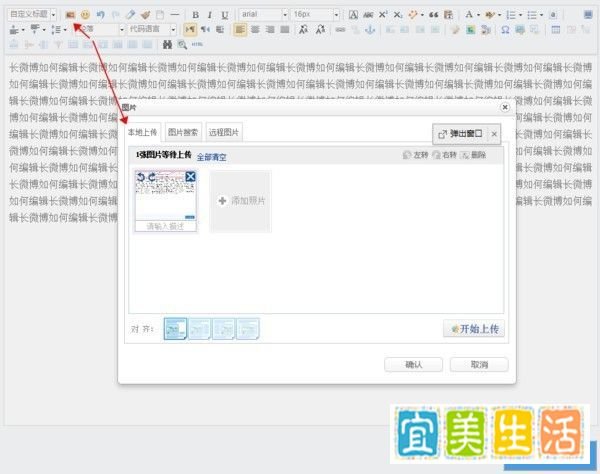600x474 pixels.
Task: Insert an unordered list
Action: tap(532, 15)
